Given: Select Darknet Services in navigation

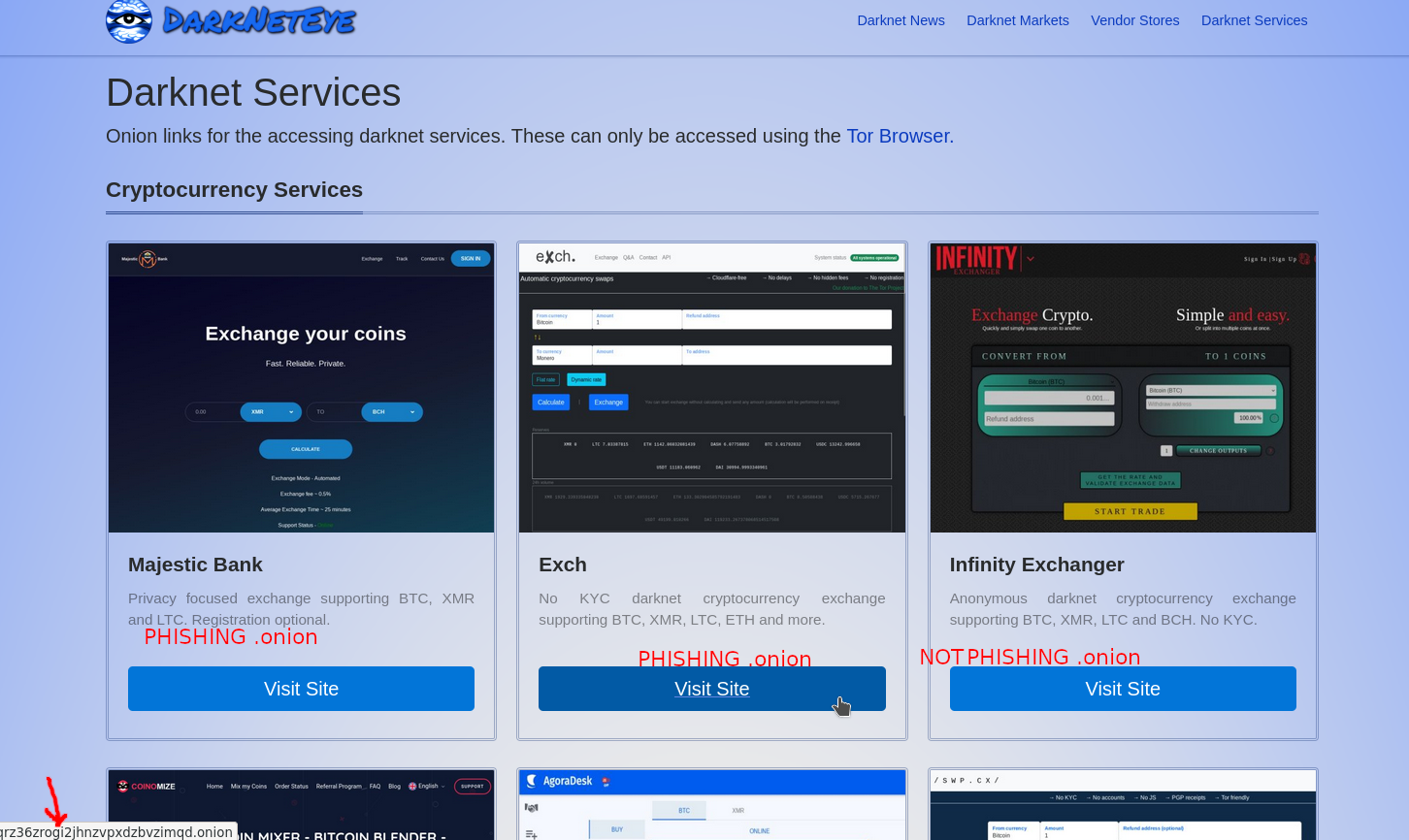Looking at the screenshot, I should click(1255, 20).
